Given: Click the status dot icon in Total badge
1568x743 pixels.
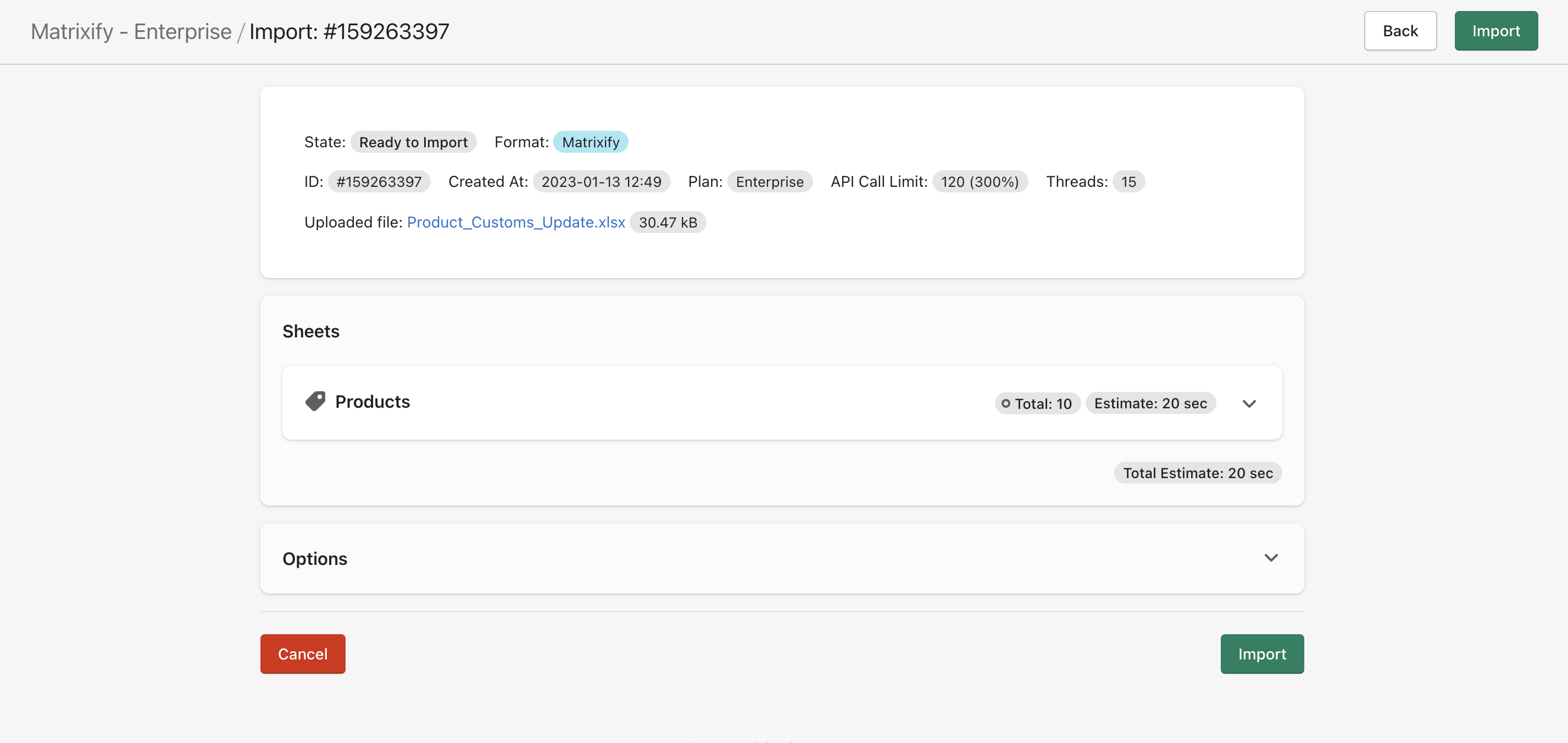Looking at the screenshot, I should pos(1005,403).
